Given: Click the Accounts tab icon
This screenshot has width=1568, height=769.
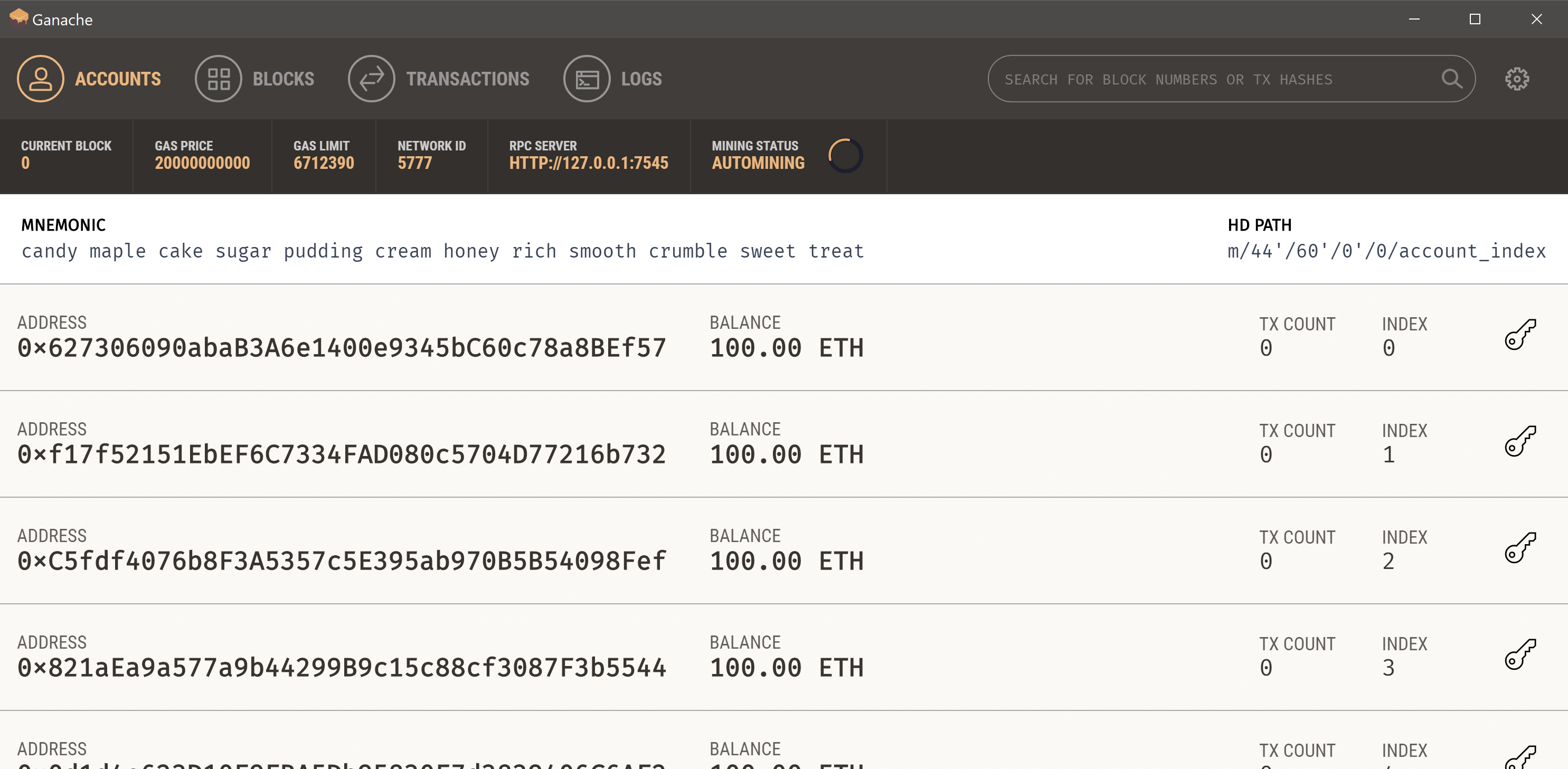Looking at the screenshot, I should 39,79.
